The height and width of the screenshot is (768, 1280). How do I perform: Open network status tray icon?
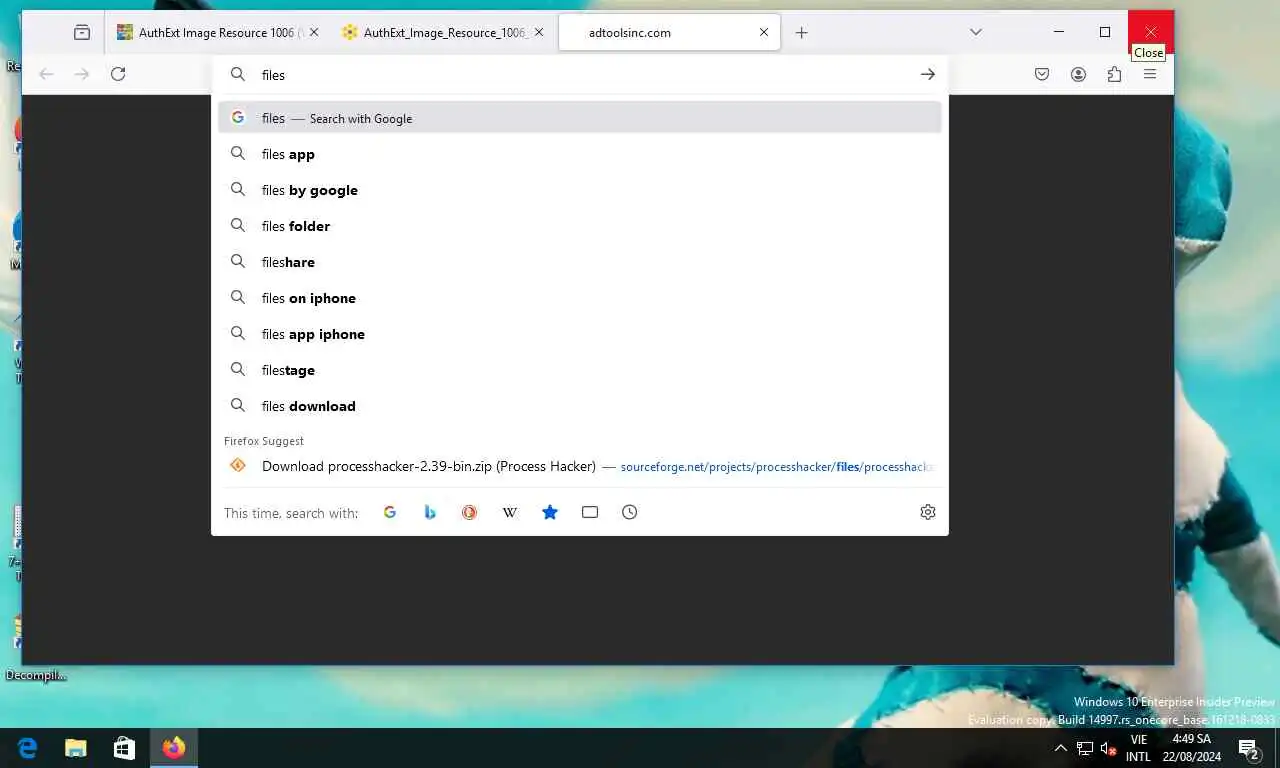(1085, 748)
